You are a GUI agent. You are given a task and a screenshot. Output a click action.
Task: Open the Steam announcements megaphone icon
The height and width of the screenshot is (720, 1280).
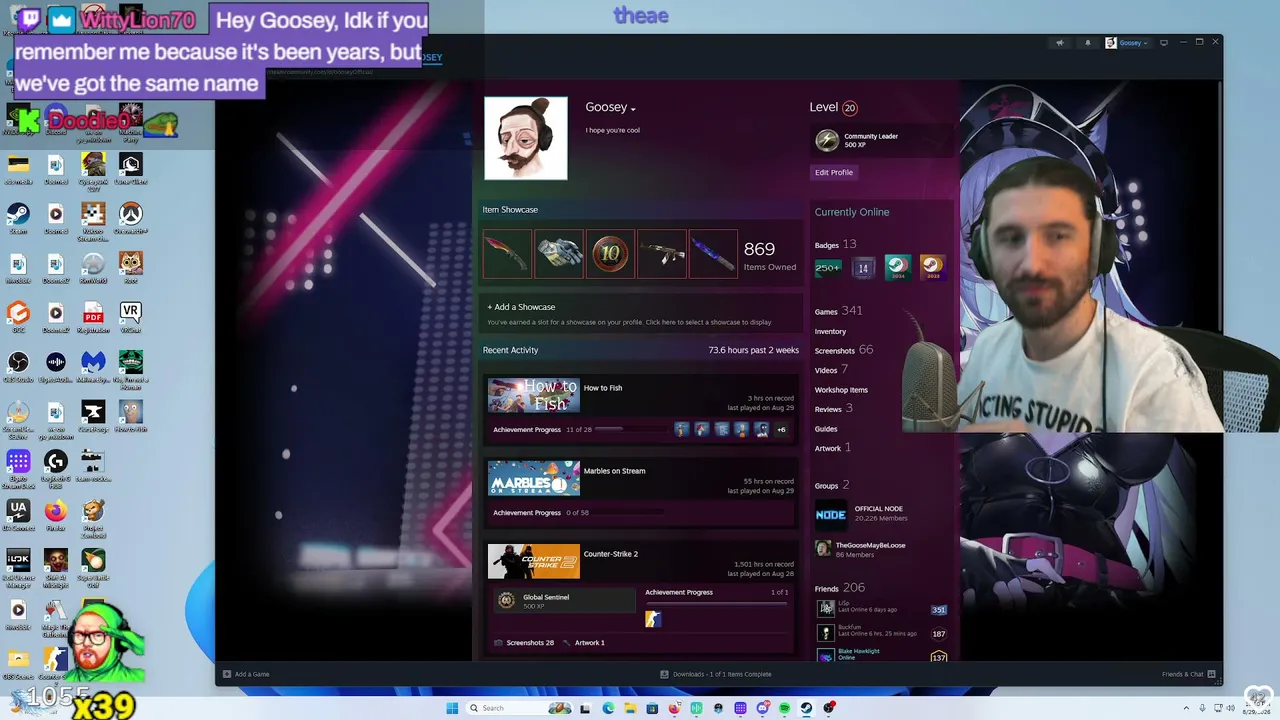(x=1060, y=43)
